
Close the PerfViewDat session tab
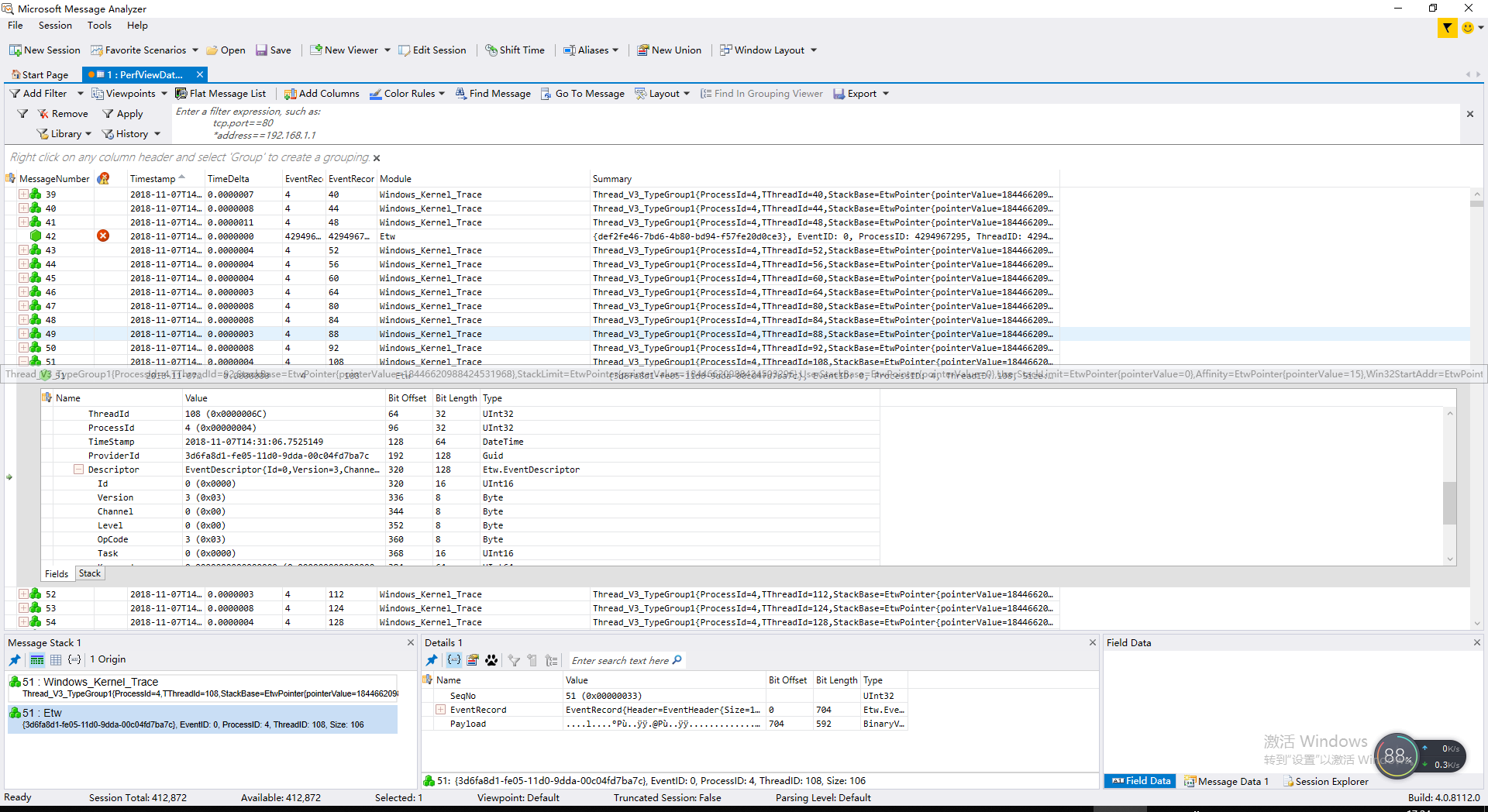tap(200, 75)
